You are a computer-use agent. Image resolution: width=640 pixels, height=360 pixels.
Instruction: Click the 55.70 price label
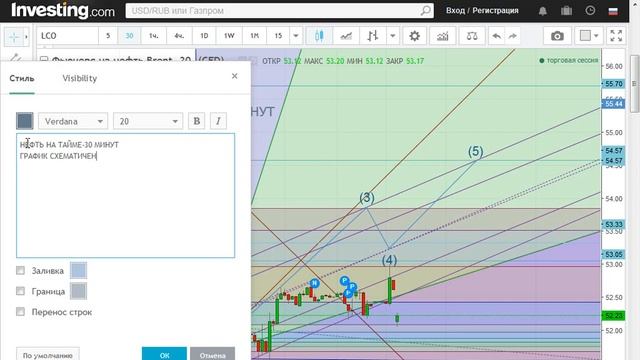coord(613,84)
